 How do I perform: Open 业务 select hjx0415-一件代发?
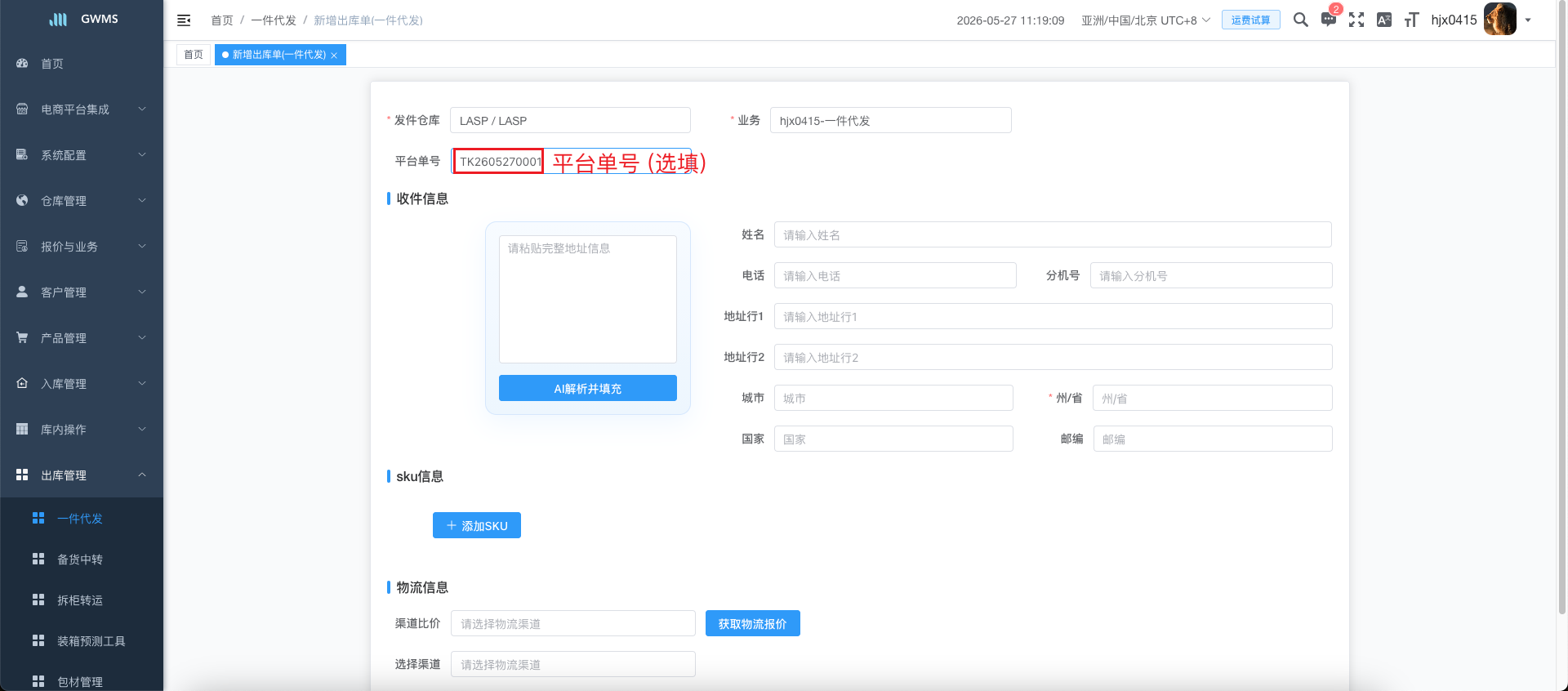[890, 120]
